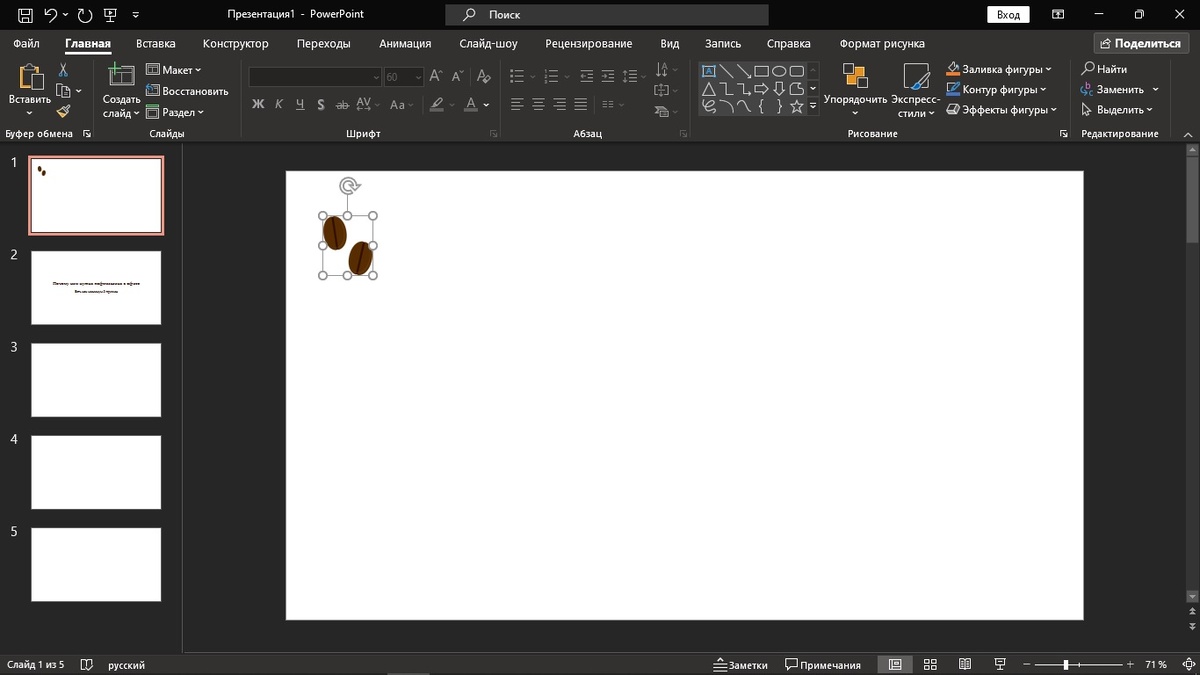Open Slide Sorter view icon
This screenshot has width=1200, height=675.
930,665
